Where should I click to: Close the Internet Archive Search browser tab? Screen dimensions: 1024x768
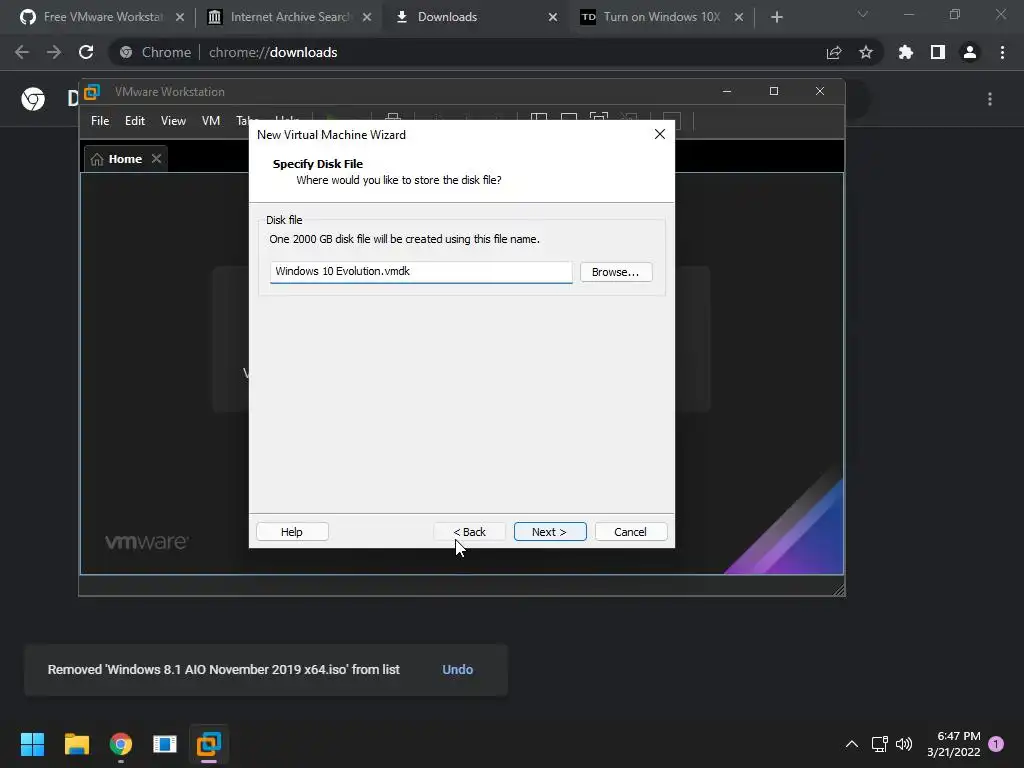[x=367, y=17]
